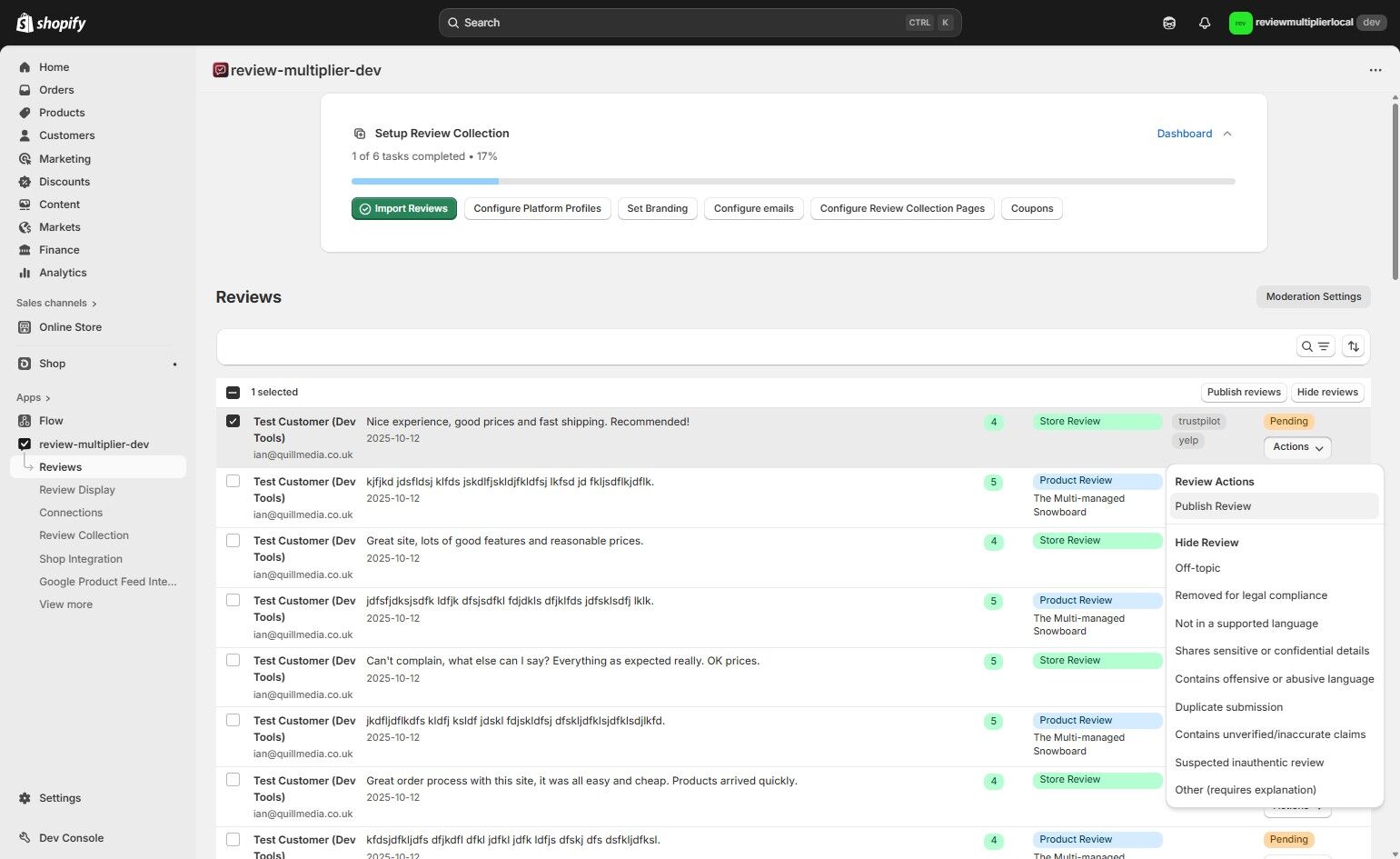Click the Shopify logo in top bar
1400x859 pixels.
[52, 23]
